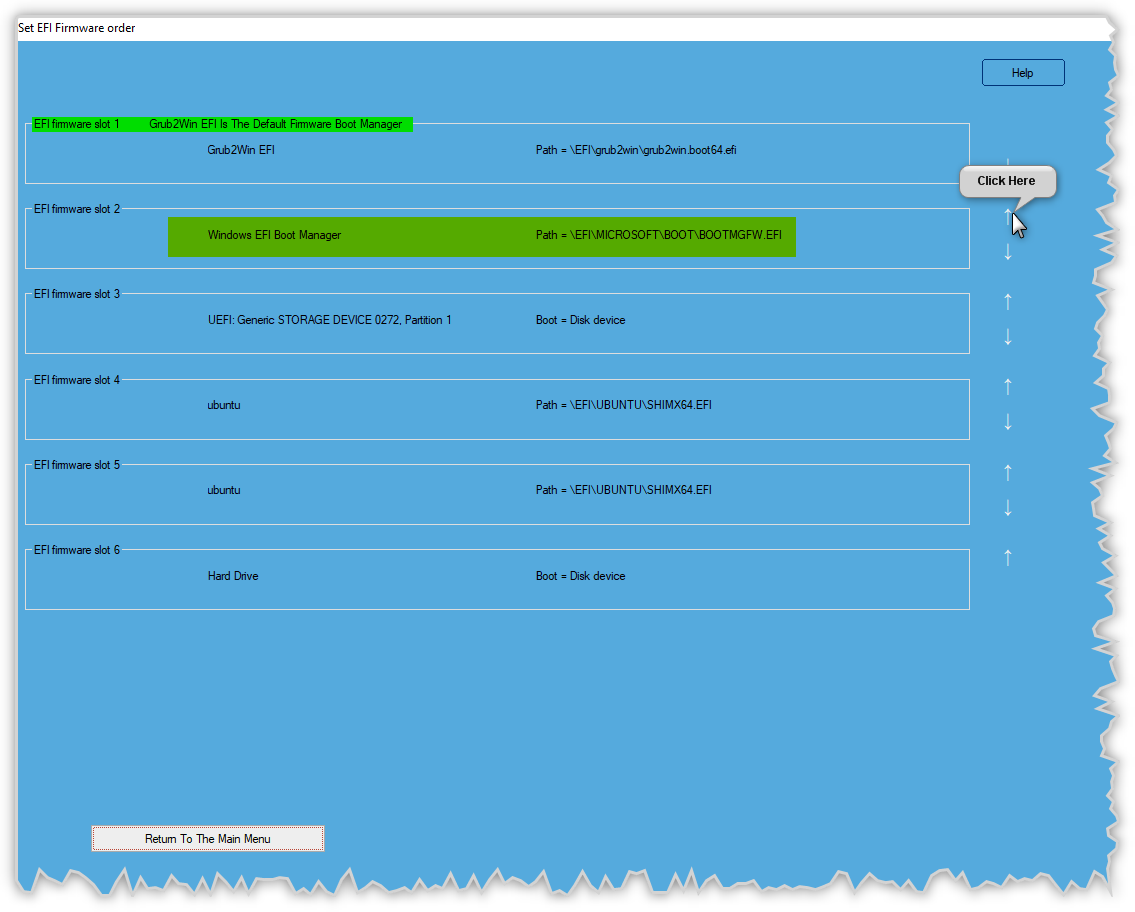Image resolution: width=1135 pixels, height=912 pixels.
Task: Click the SHIMX64.EFI path in slot 5
Action: coord(623,490)
